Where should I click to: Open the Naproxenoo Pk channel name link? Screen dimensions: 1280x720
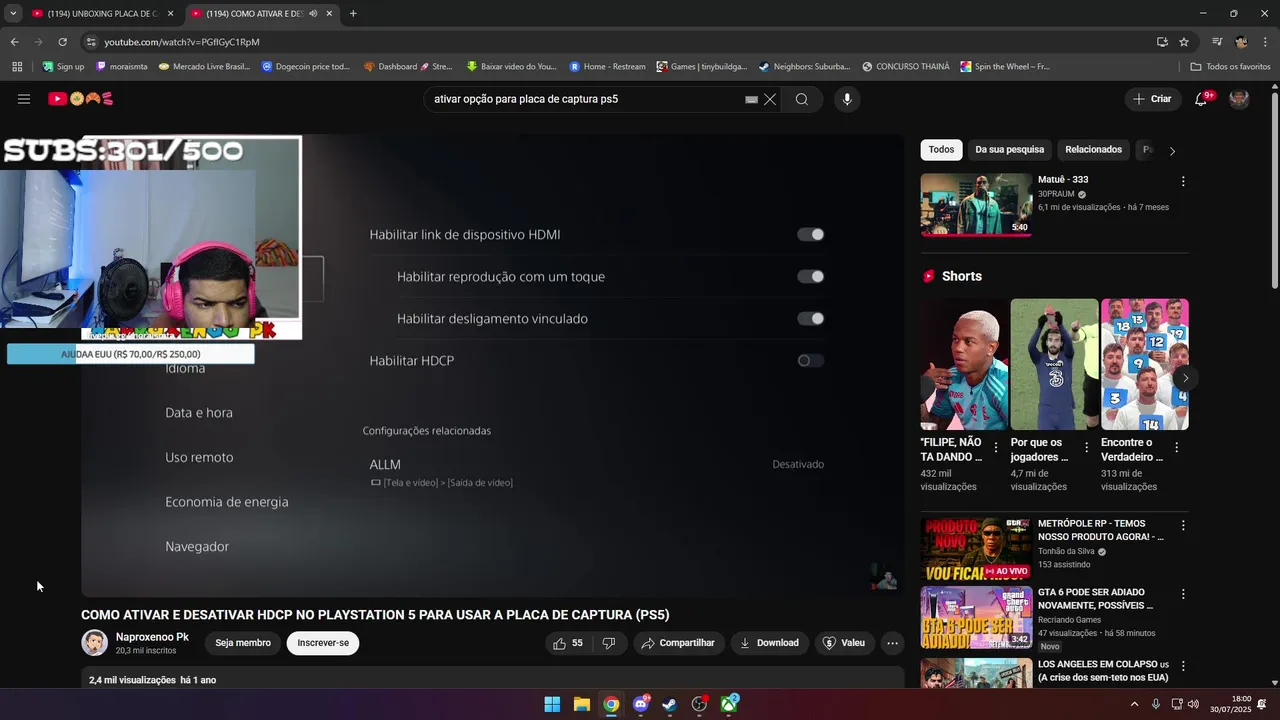pyautogui.click(x=152, y=637)
